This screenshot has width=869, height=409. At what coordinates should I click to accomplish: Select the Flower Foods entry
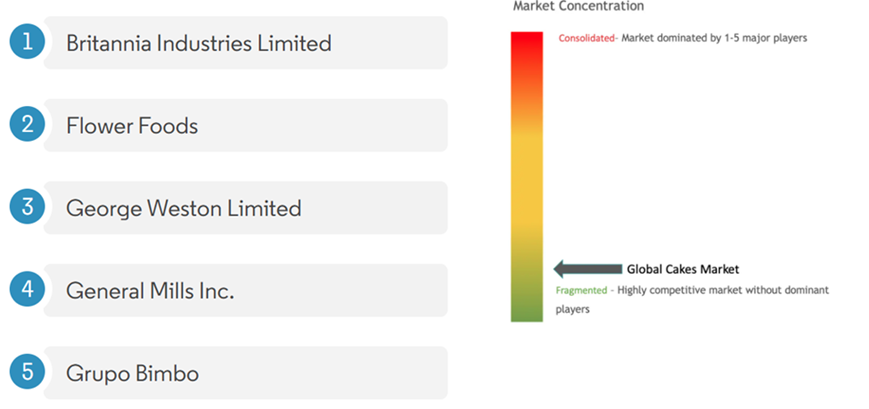coord(246,125)
